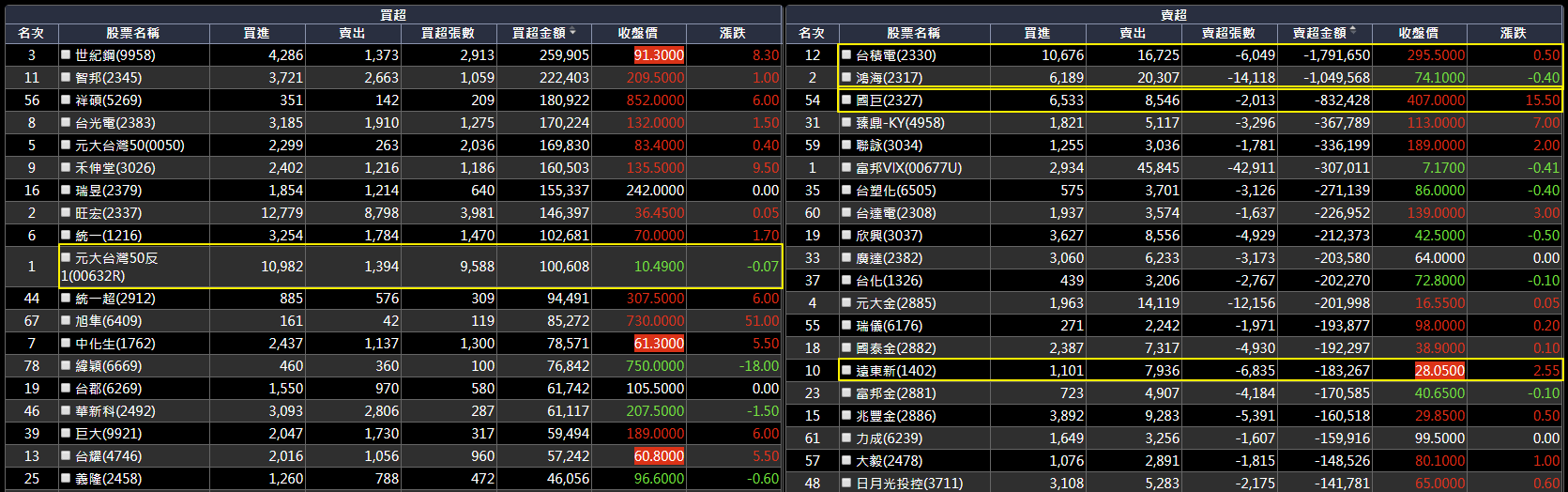The width and height of the screenshot is (1568, 492).
Task: Select stock name 中化生(1762)
Action: click(114, 344)
